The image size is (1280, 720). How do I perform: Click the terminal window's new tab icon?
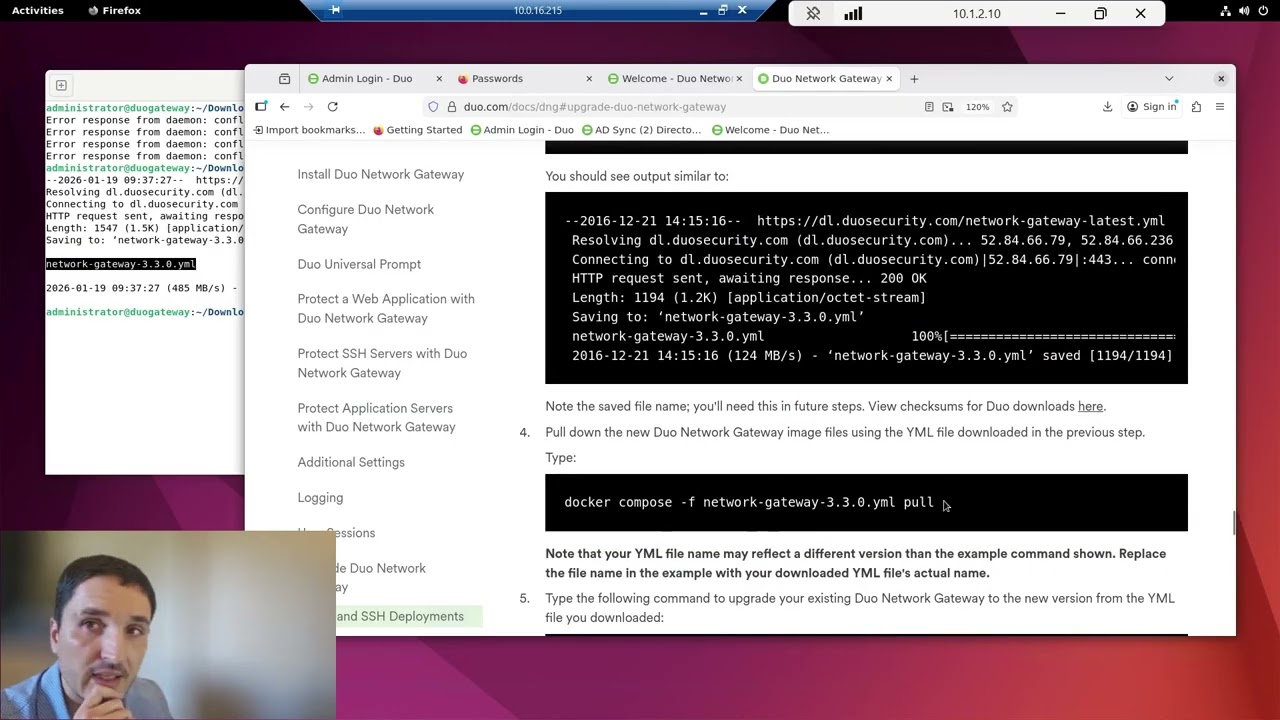tap(61, 86)
